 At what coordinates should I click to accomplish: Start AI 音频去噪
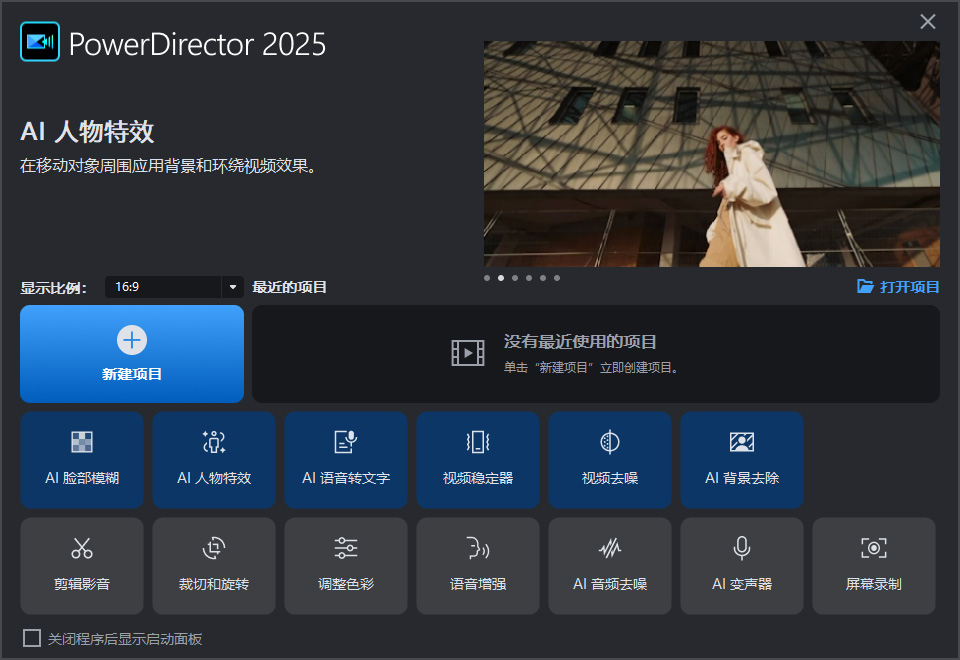point(610,566)
